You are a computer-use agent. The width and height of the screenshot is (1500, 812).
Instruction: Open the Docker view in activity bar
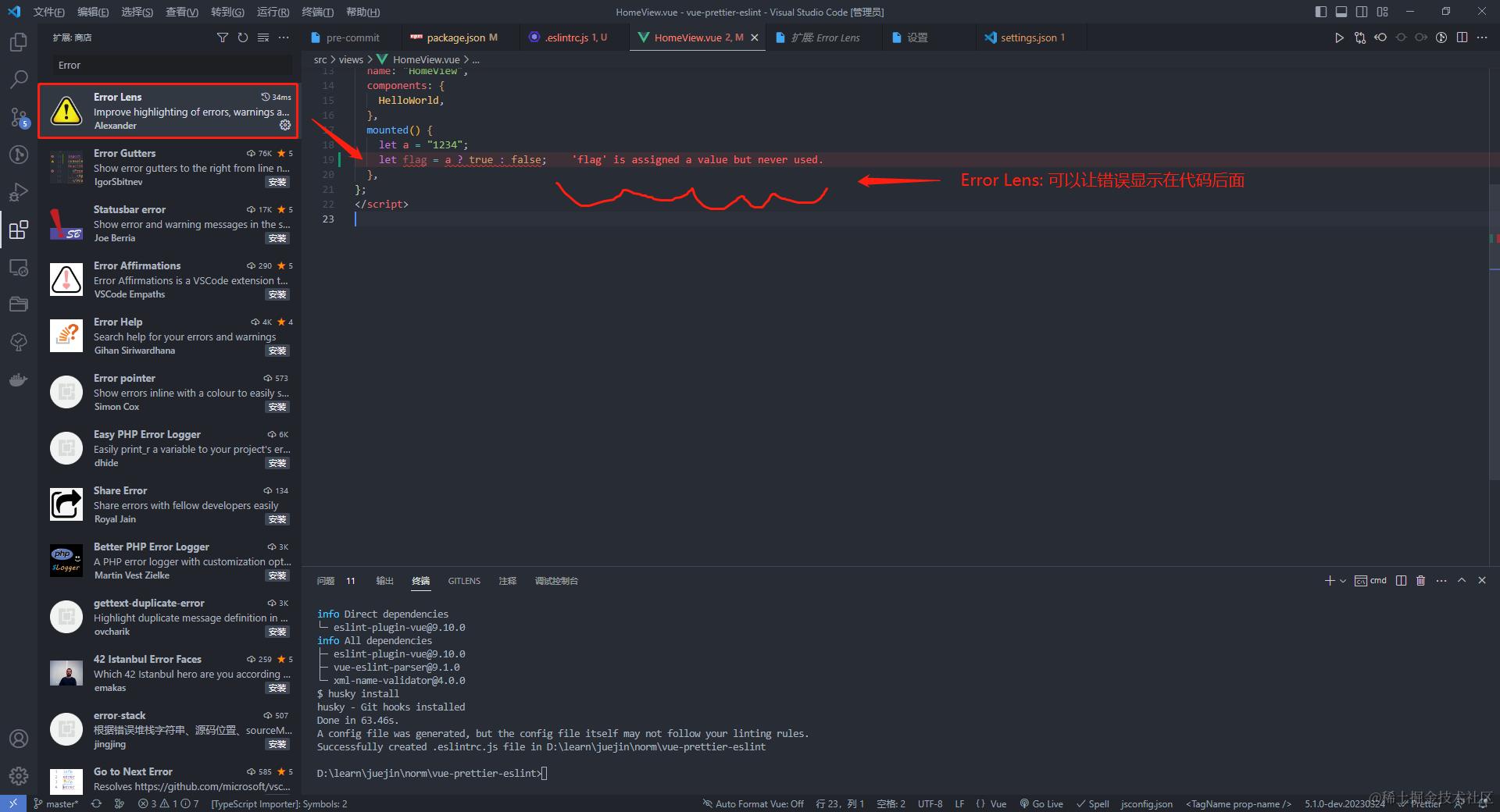coord(19,380)
